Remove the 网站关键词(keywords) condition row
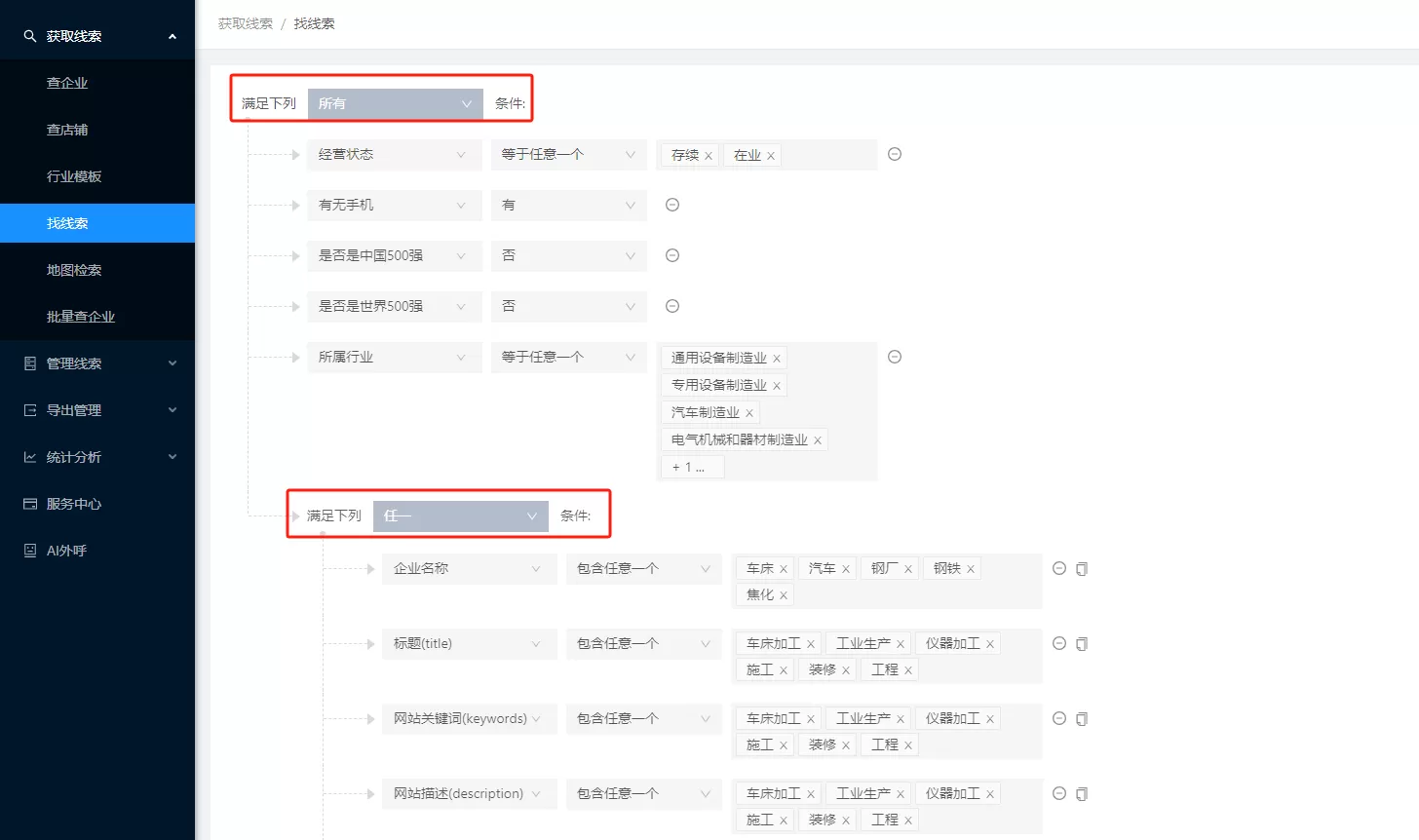This screenshot has height=840, width=1419. [1058, 718]
